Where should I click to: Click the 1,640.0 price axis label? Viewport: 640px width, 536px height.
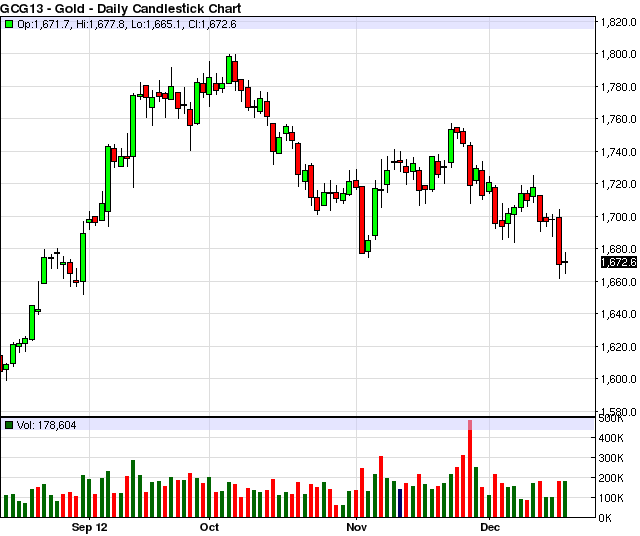pos(618,314)
